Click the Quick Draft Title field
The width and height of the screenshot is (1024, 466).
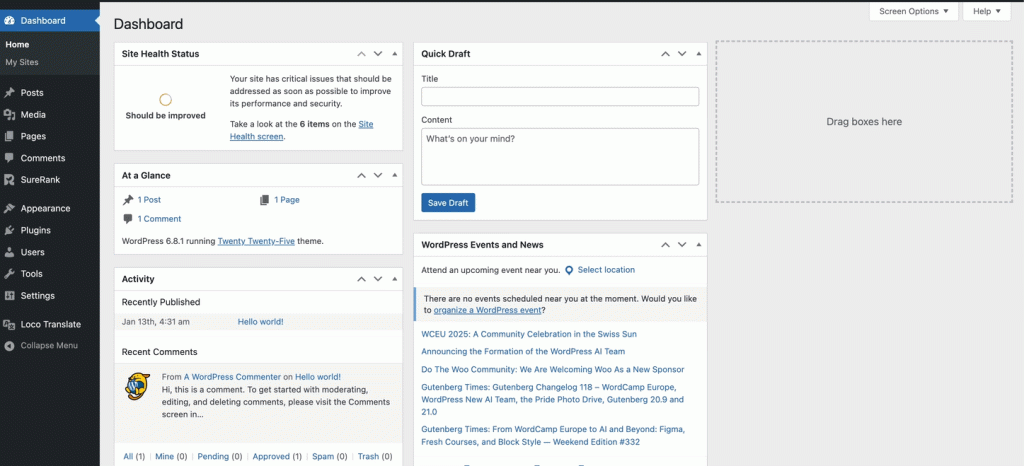[x=560, y=97]
